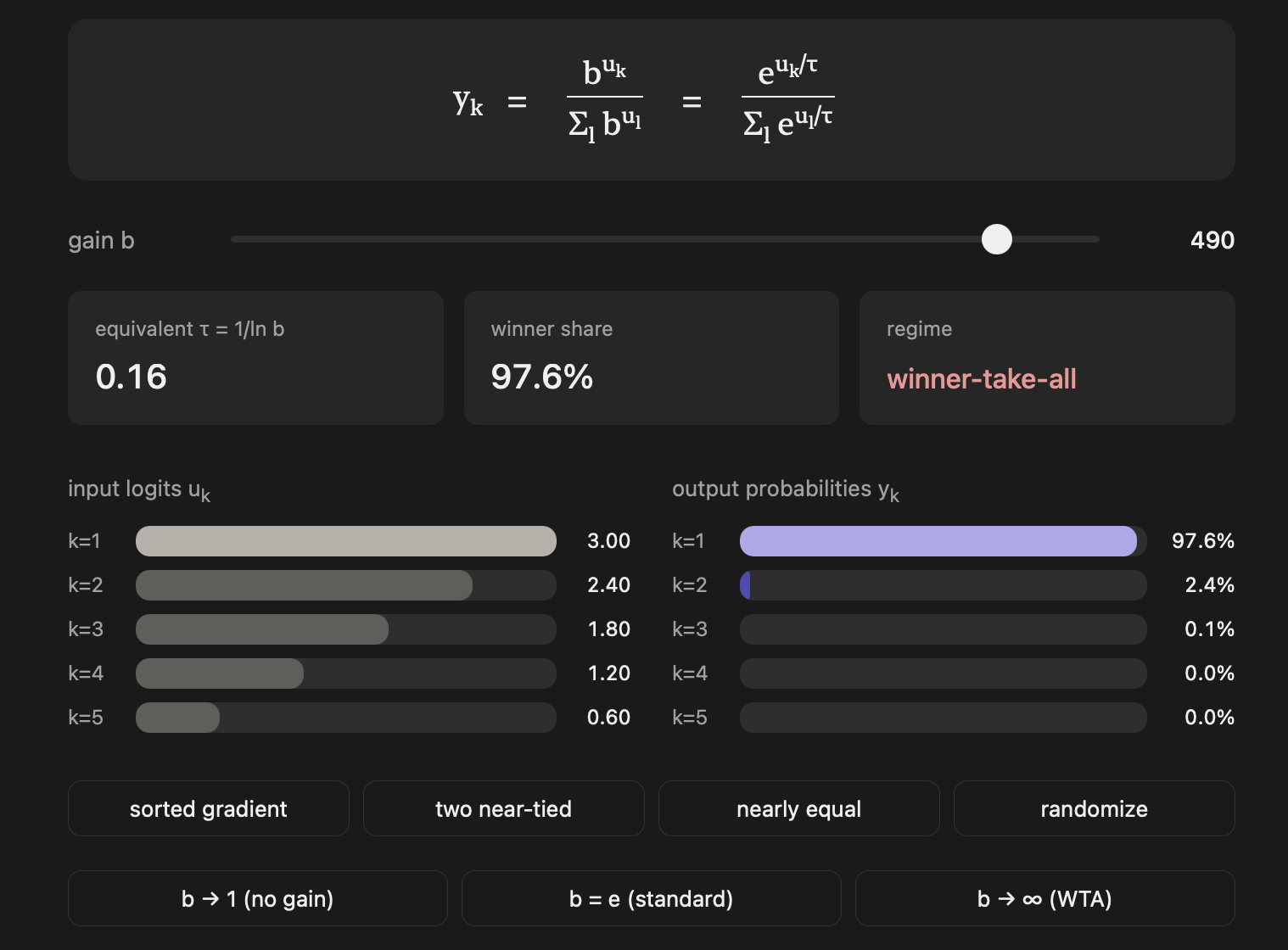
Task: Choose b = e (standard) softmax preset
Action: pos(651,898)
